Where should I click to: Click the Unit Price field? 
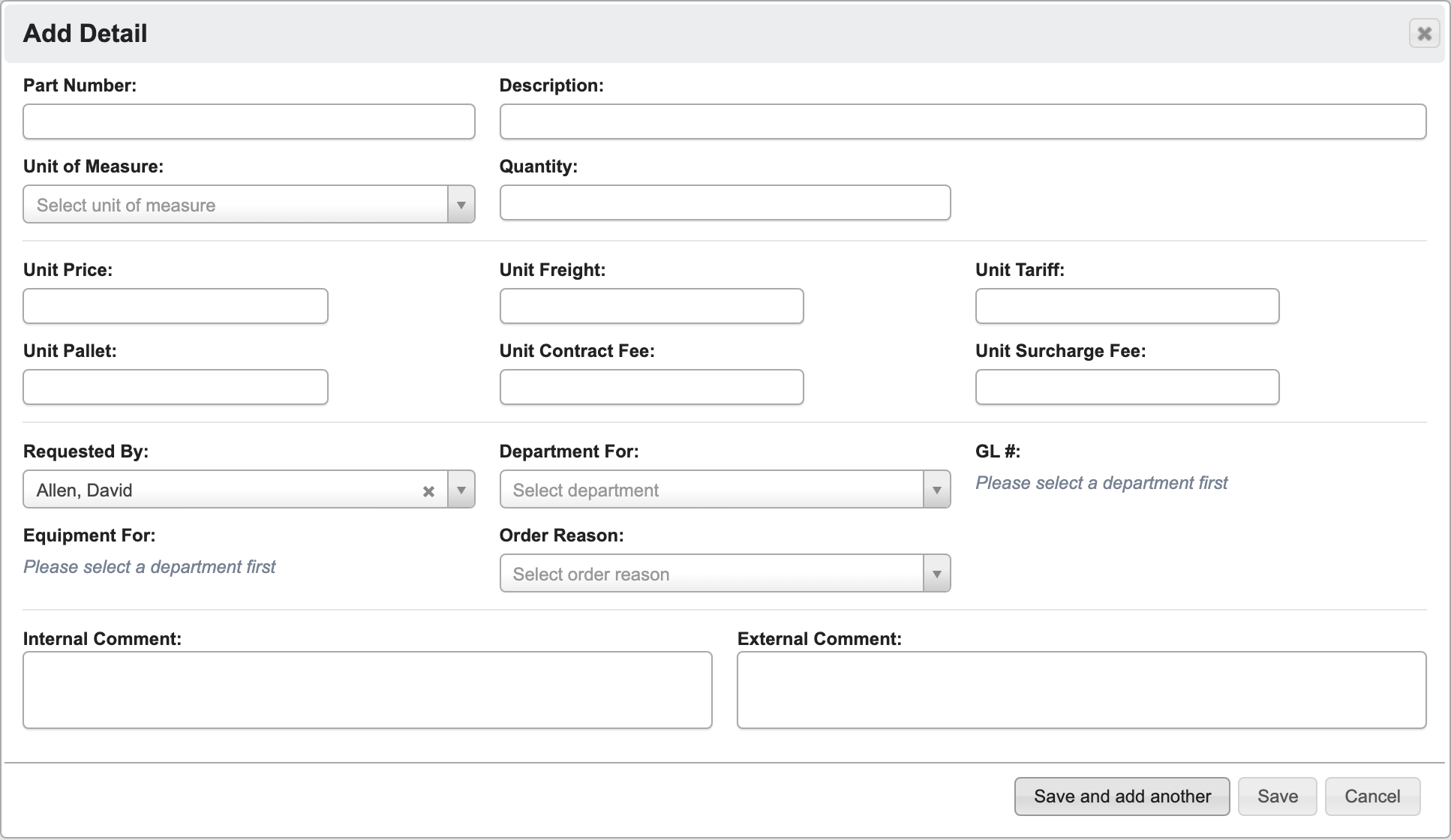coord(176,306)
